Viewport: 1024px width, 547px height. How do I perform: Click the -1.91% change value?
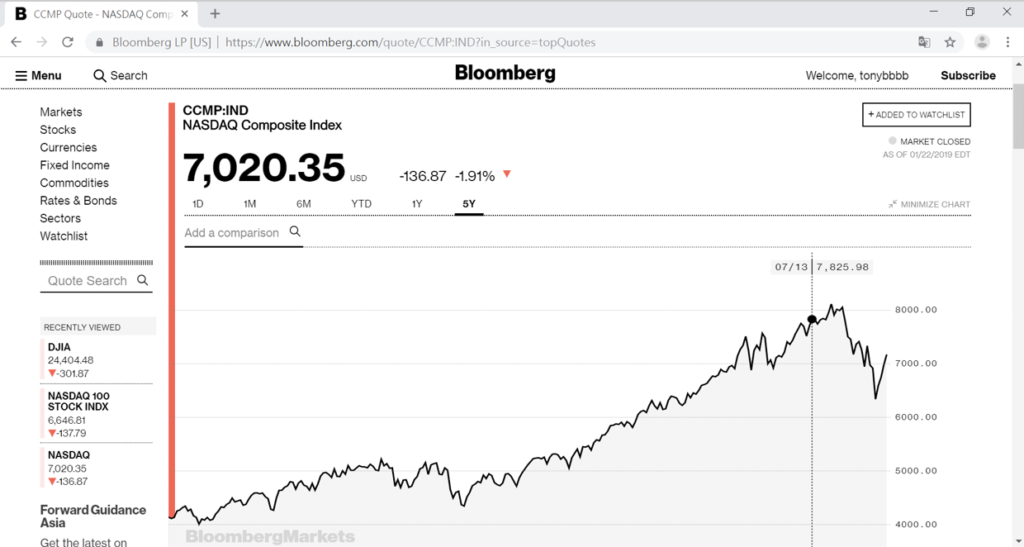475,176
